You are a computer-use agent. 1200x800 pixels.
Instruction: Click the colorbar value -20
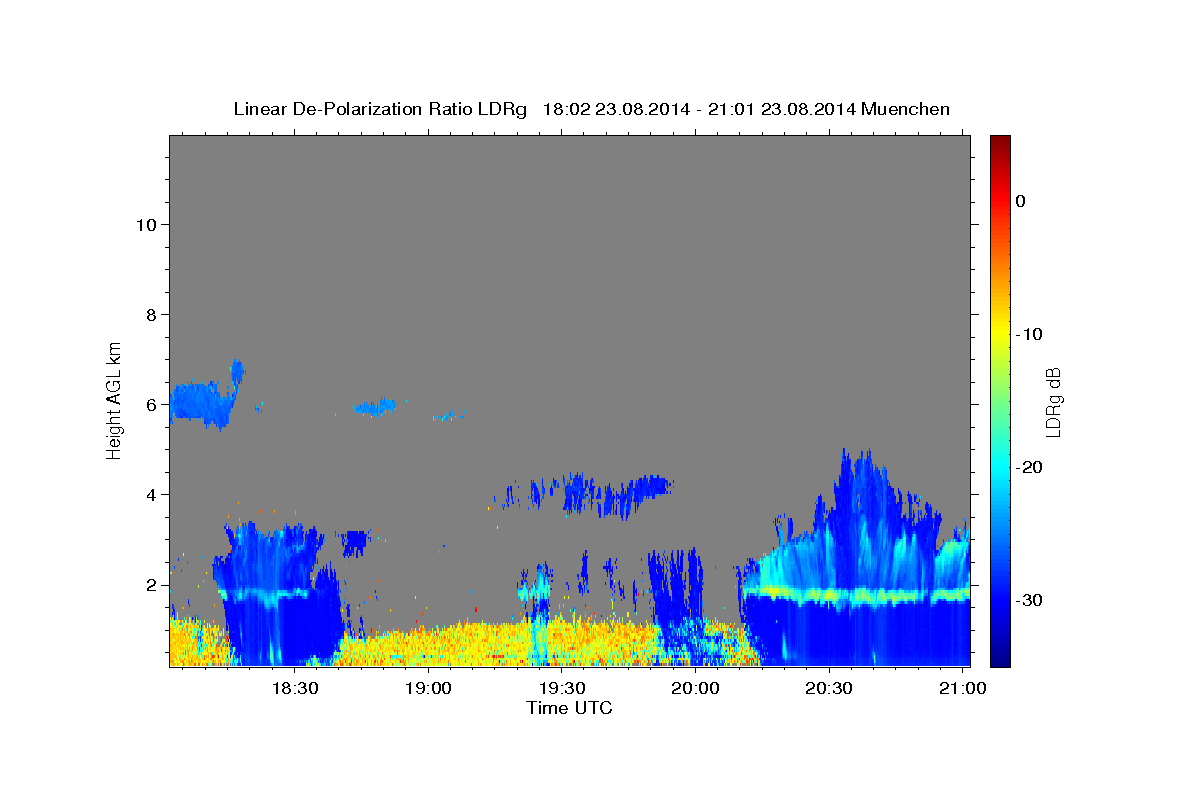[1030, 467]
